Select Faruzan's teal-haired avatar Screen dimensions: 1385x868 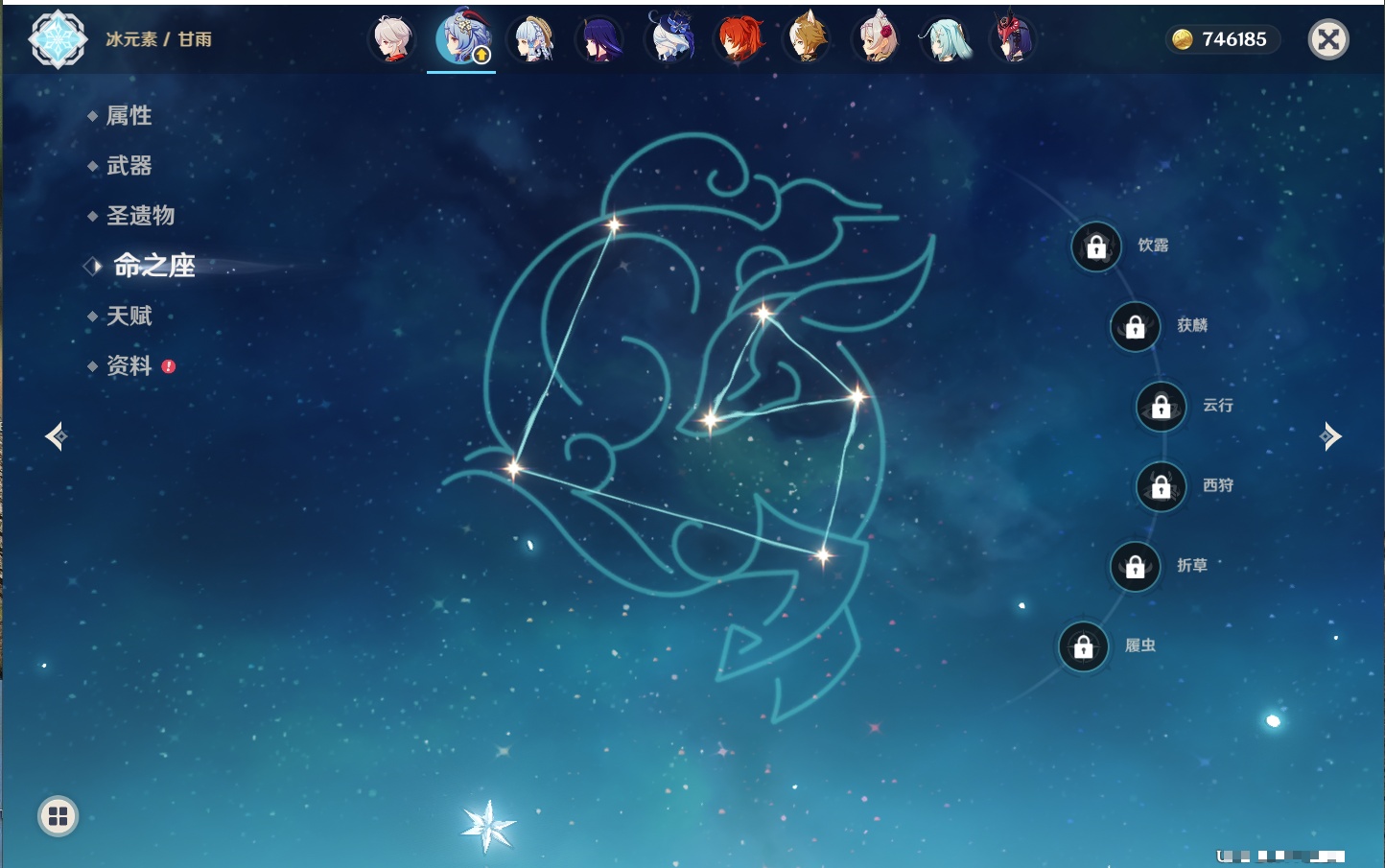(x=946, y=39)
